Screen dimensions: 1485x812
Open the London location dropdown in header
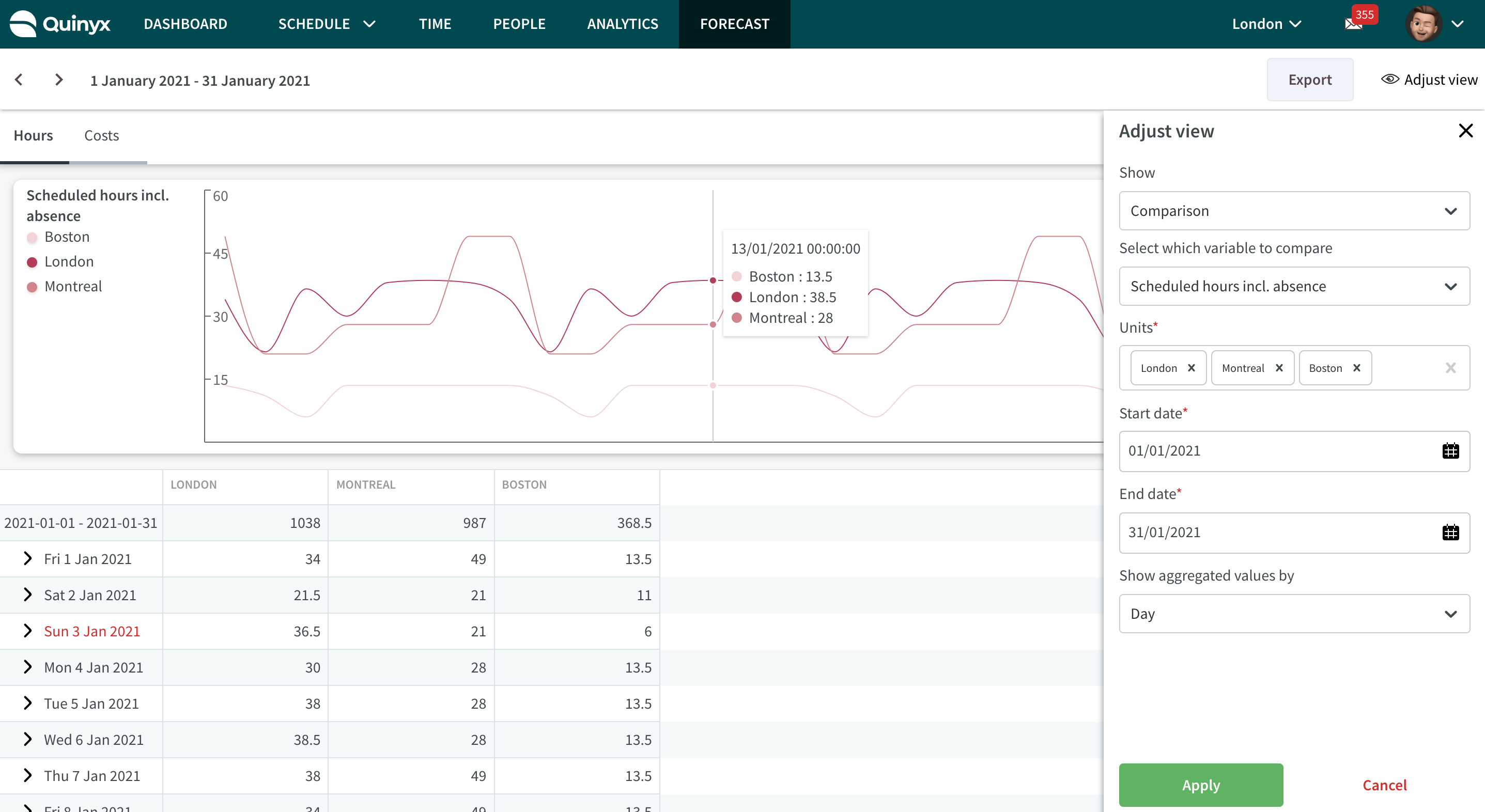pos(1266,24)
